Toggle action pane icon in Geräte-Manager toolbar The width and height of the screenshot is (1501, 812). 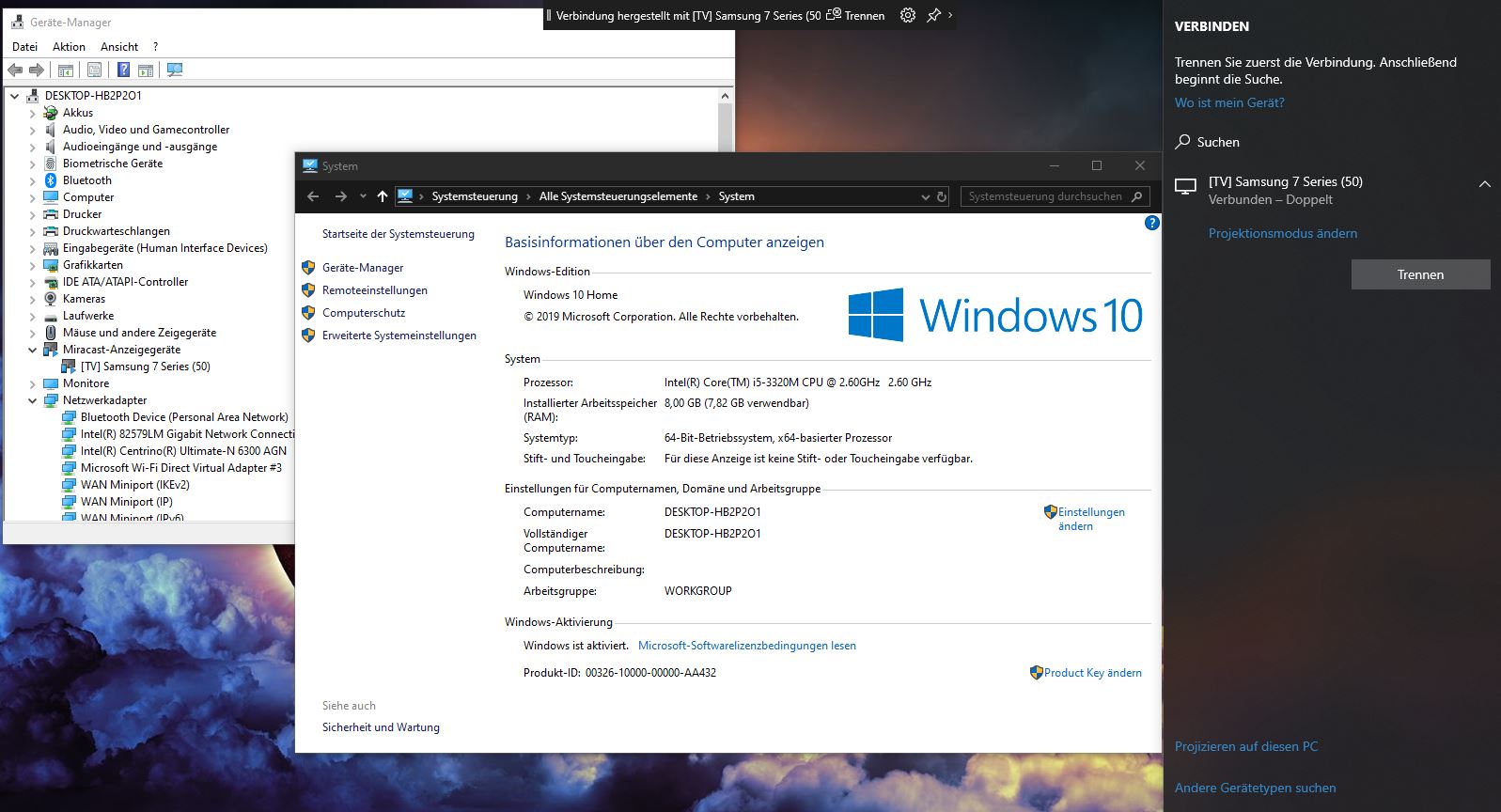click(x=146, y=70)
